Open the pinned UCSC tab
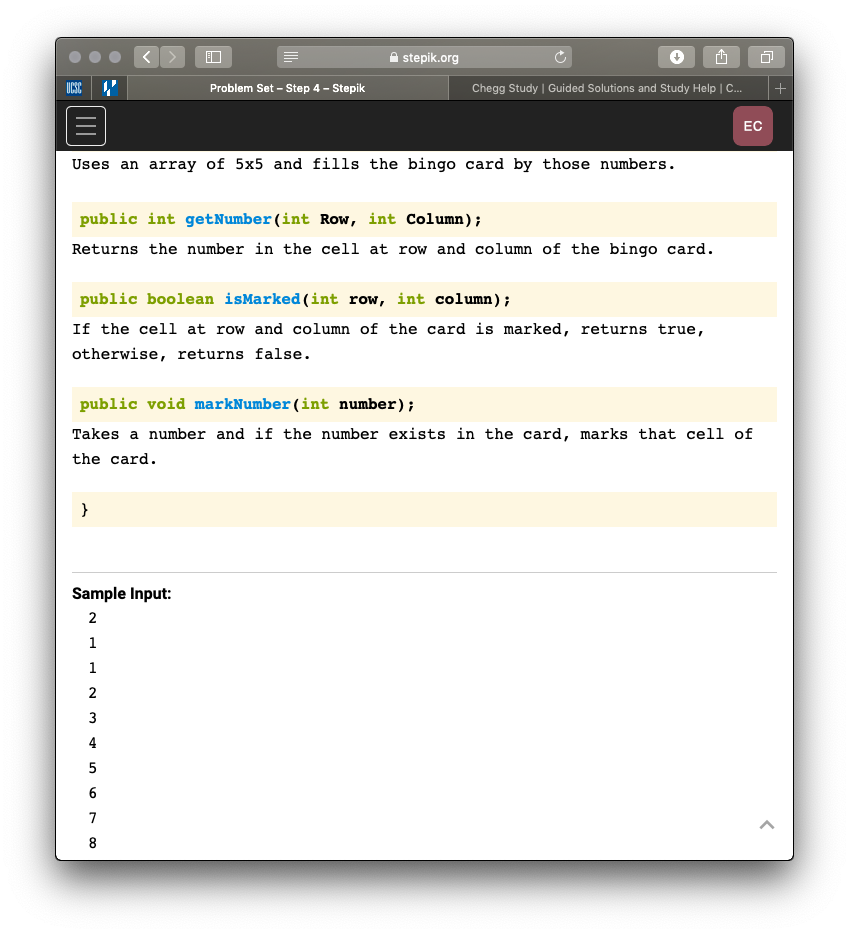 [x=74, y=88]
